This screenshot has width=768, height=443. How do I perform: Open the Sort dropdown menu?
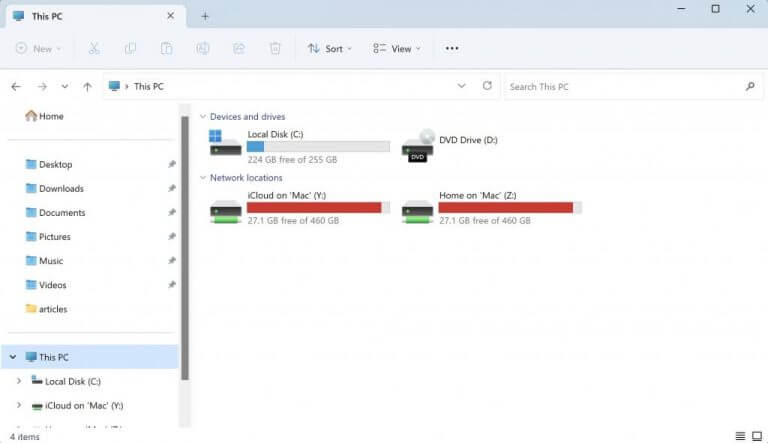coord(330,49)
